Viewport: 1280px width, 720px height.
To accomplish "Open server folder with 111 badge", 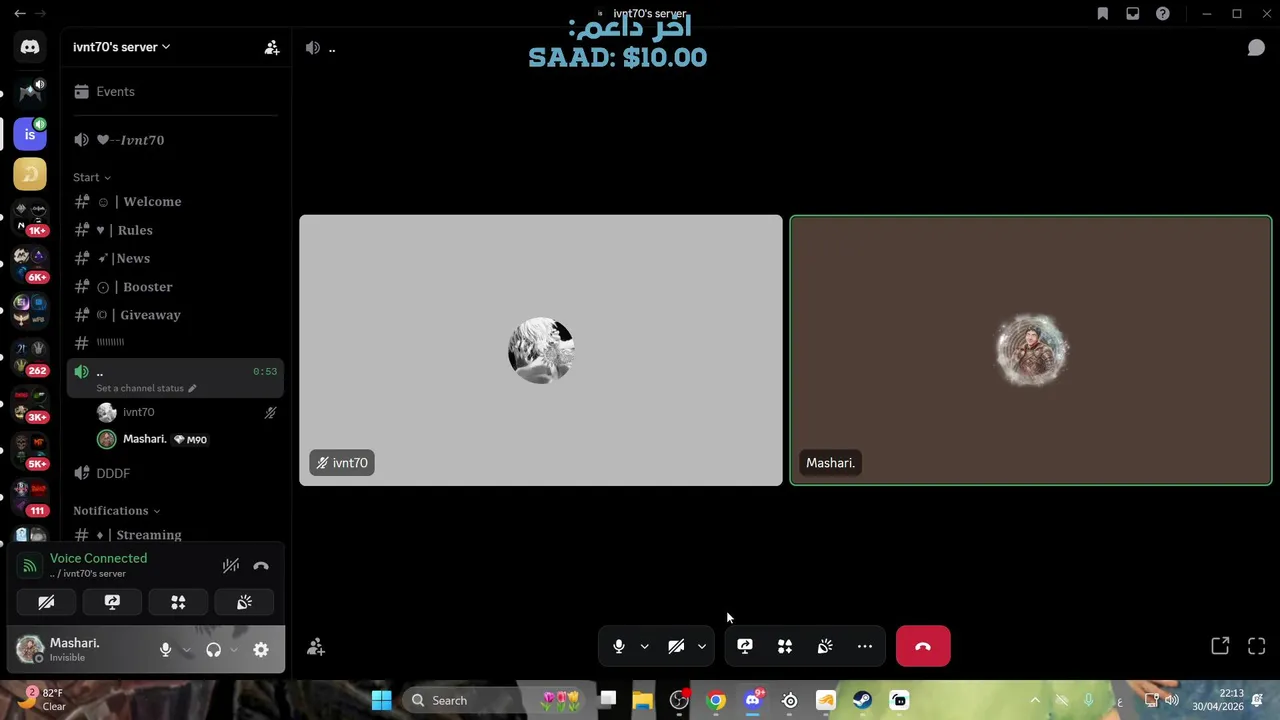I will pyautogui.click(x=30, y=497).
